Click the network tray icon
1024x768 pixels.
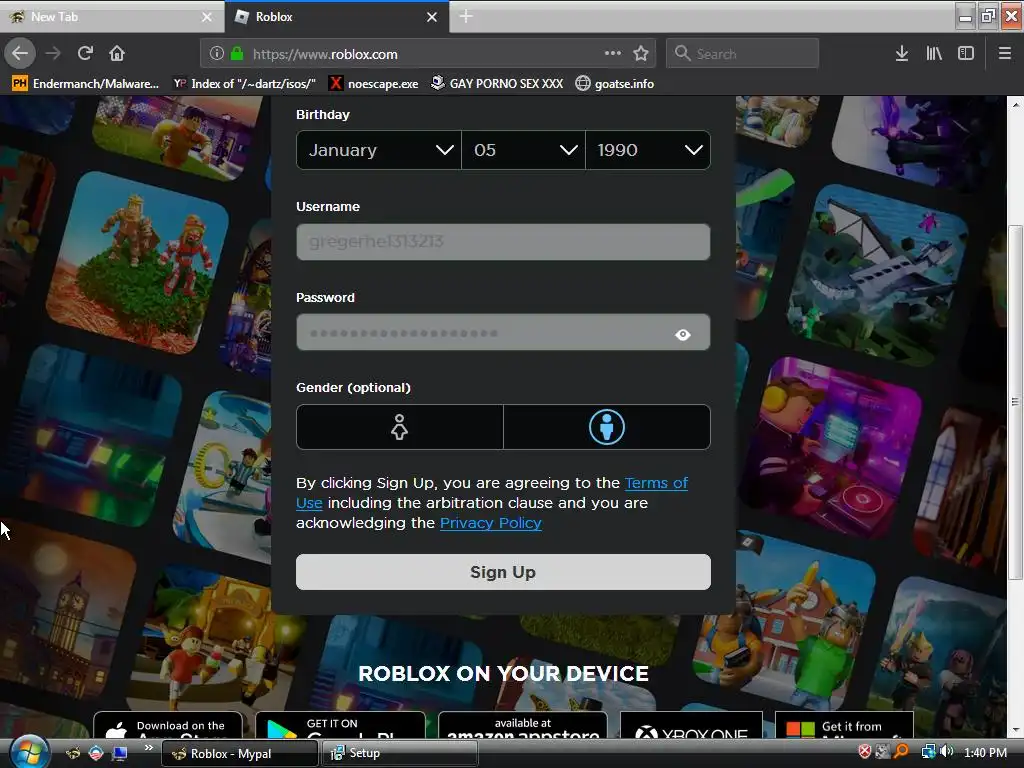pos(928,752)
